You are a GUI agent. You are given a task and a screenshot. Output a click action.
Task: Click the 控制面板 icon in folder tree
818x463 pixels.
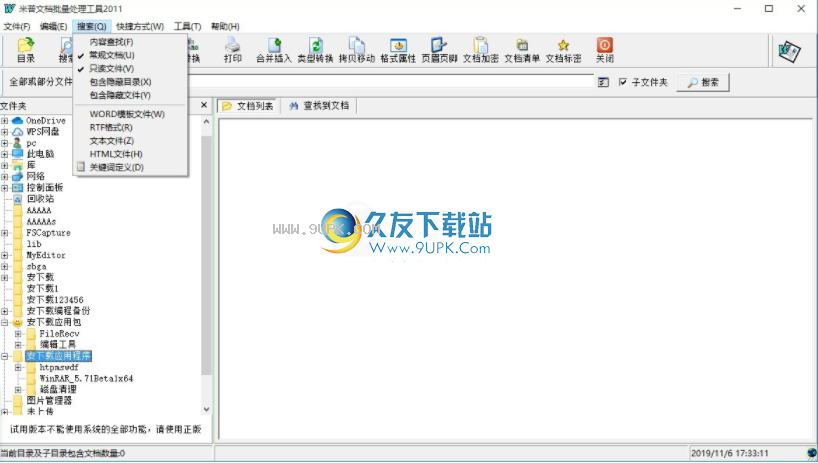coord(18,187)
